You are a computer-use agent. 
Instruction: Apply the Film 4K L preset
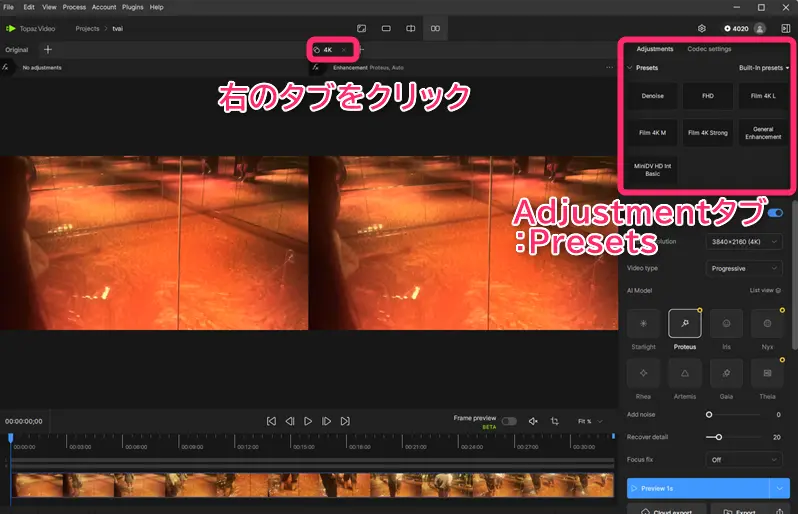pyautogui.click(x=763, y=96)
